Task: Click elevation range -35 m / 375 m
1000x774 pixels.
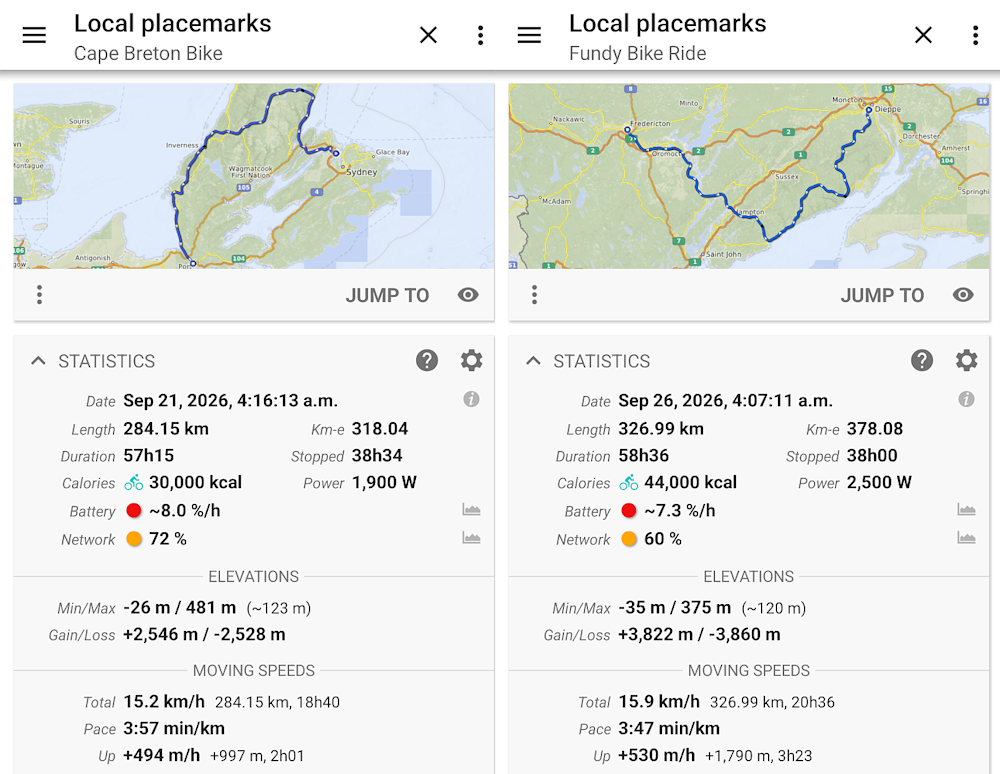Action: tap(674, 607)
